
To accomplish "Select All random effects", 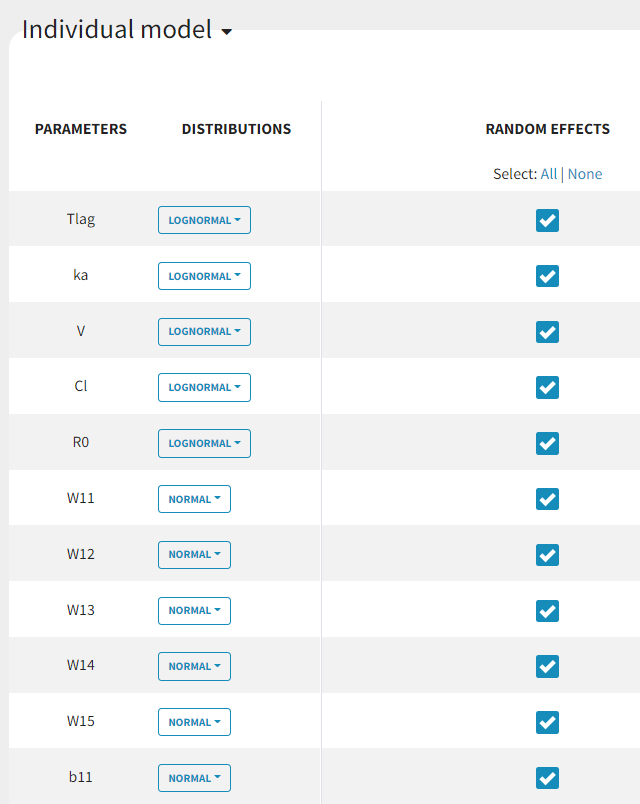I will (548, 174).
